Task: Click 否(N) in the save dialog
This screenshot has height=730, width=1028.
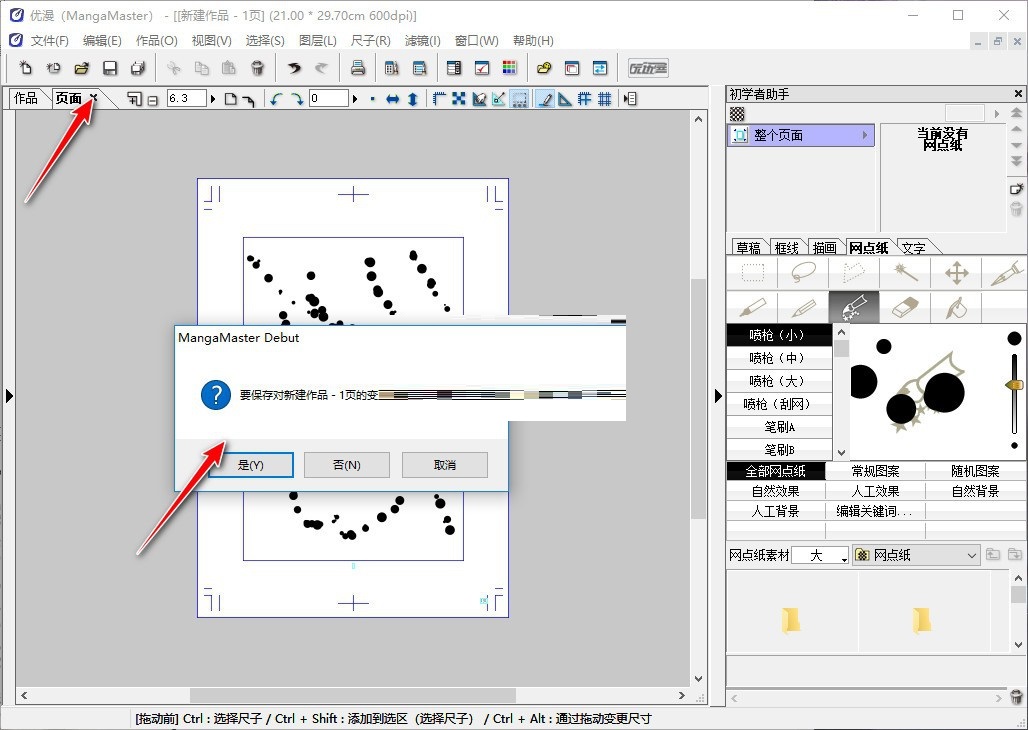Action: click(347, 465)
